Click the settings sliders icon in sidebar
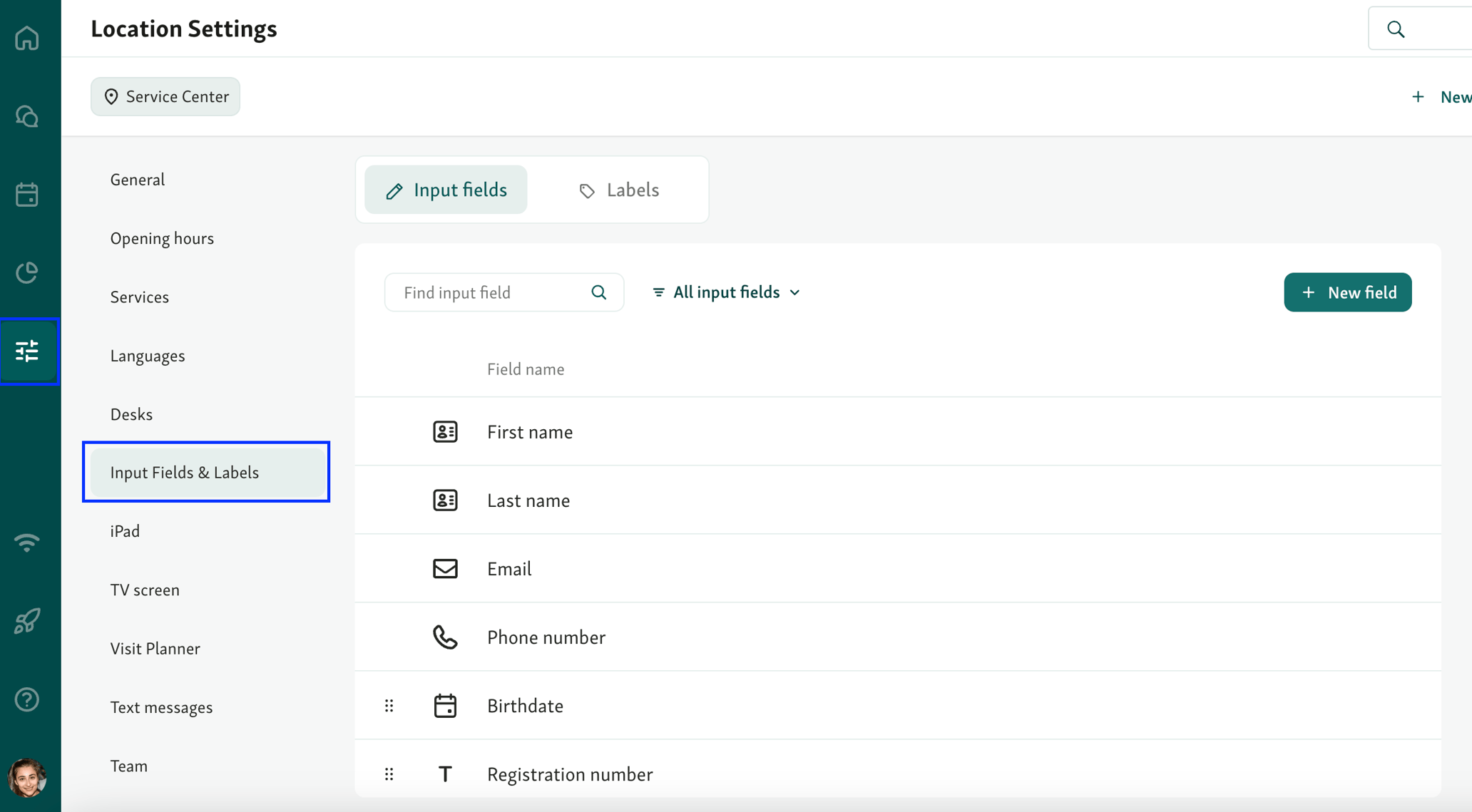The width and height of the screenshot is (1472, 812). (29, 351)
